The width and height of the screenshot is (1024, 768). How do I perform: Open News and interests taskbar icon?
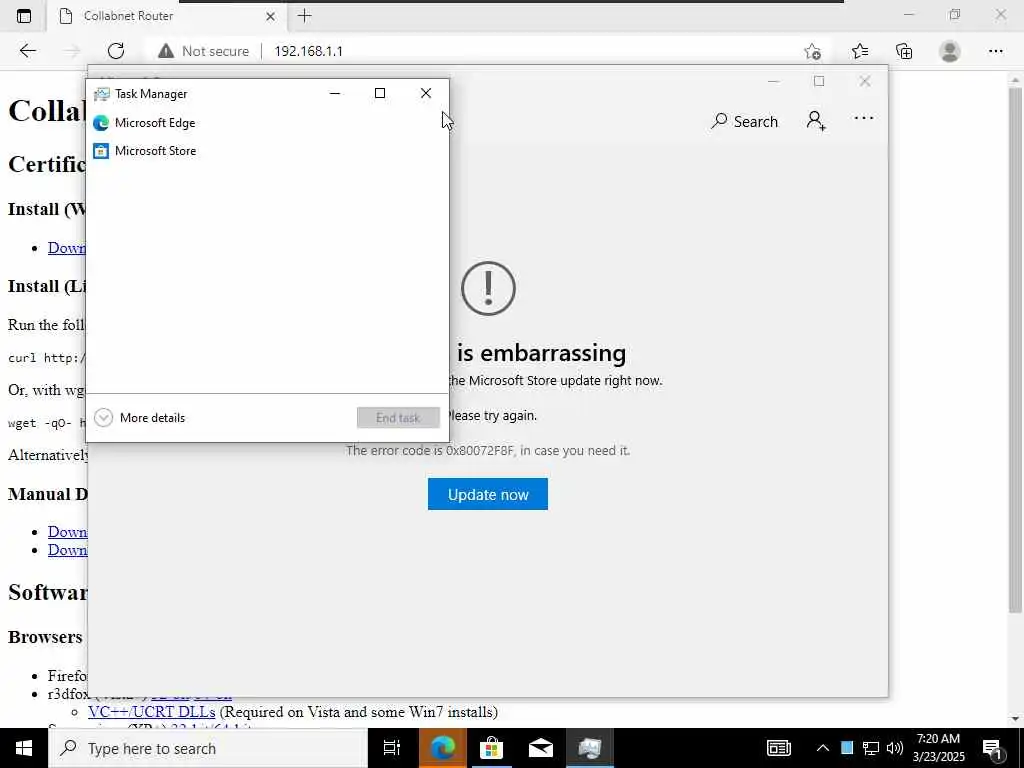(778, 748)
